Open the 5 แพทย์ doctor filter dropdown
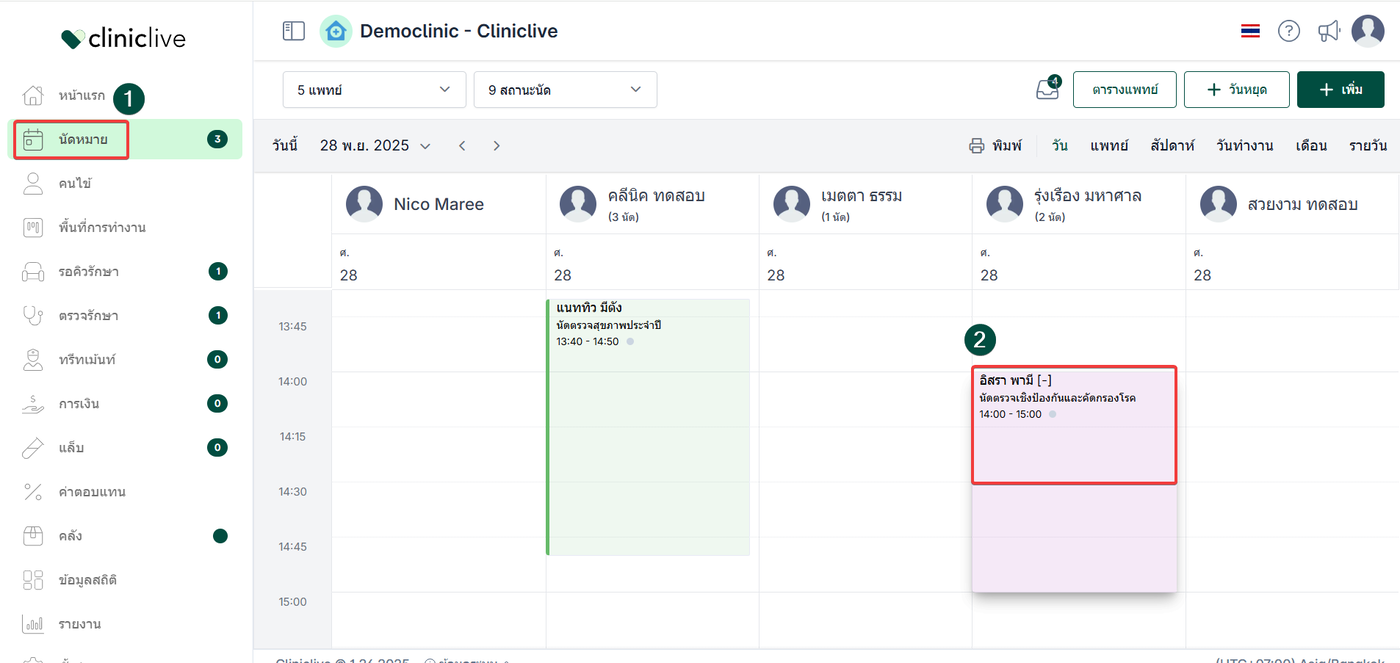 tap(374, 90)
